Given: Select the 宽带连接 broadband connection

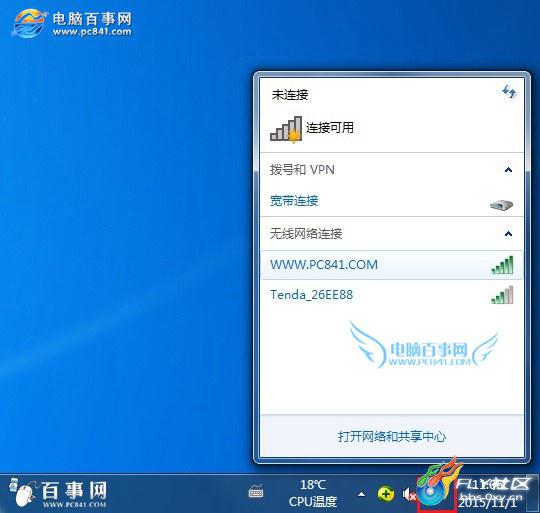Looking at the screenshot, I should pos(294,201).
